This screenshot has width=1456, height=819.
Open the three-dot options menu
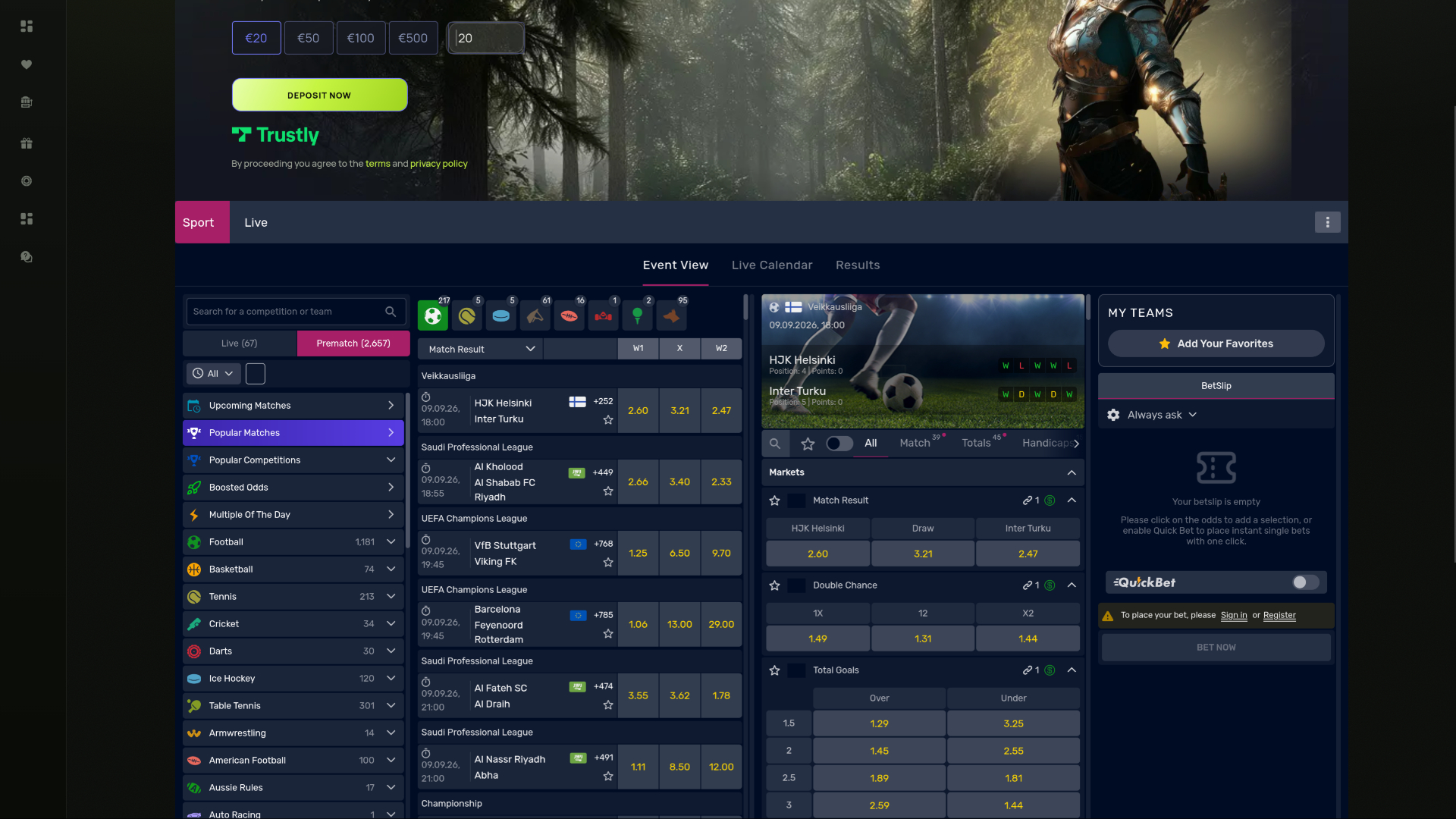1327,222
